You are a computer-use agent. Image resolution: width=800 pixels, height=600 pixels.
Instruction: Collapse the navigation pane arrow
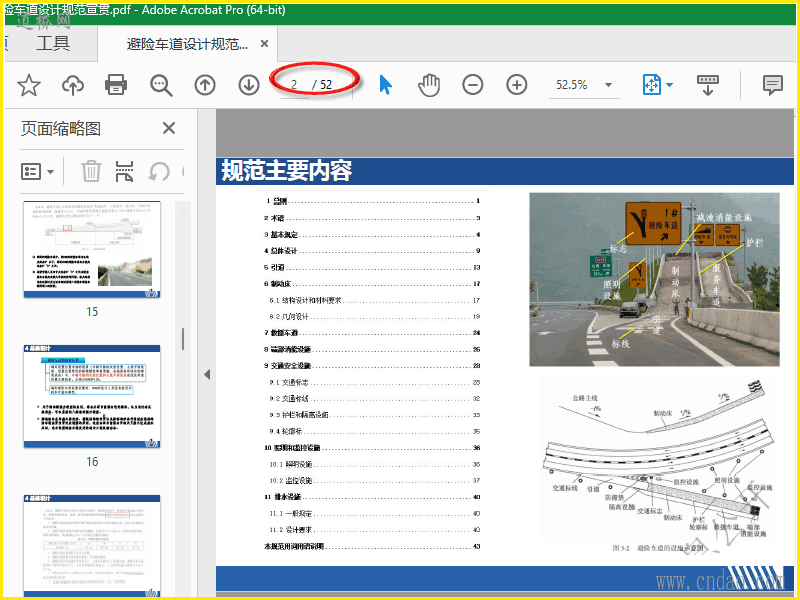(x=207, y=374)
